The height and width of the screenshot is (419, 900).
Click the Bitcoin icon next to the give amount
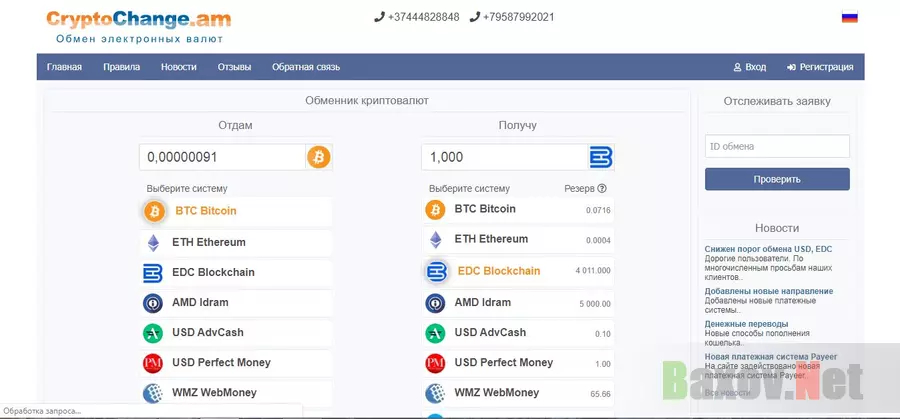[319, 157]
